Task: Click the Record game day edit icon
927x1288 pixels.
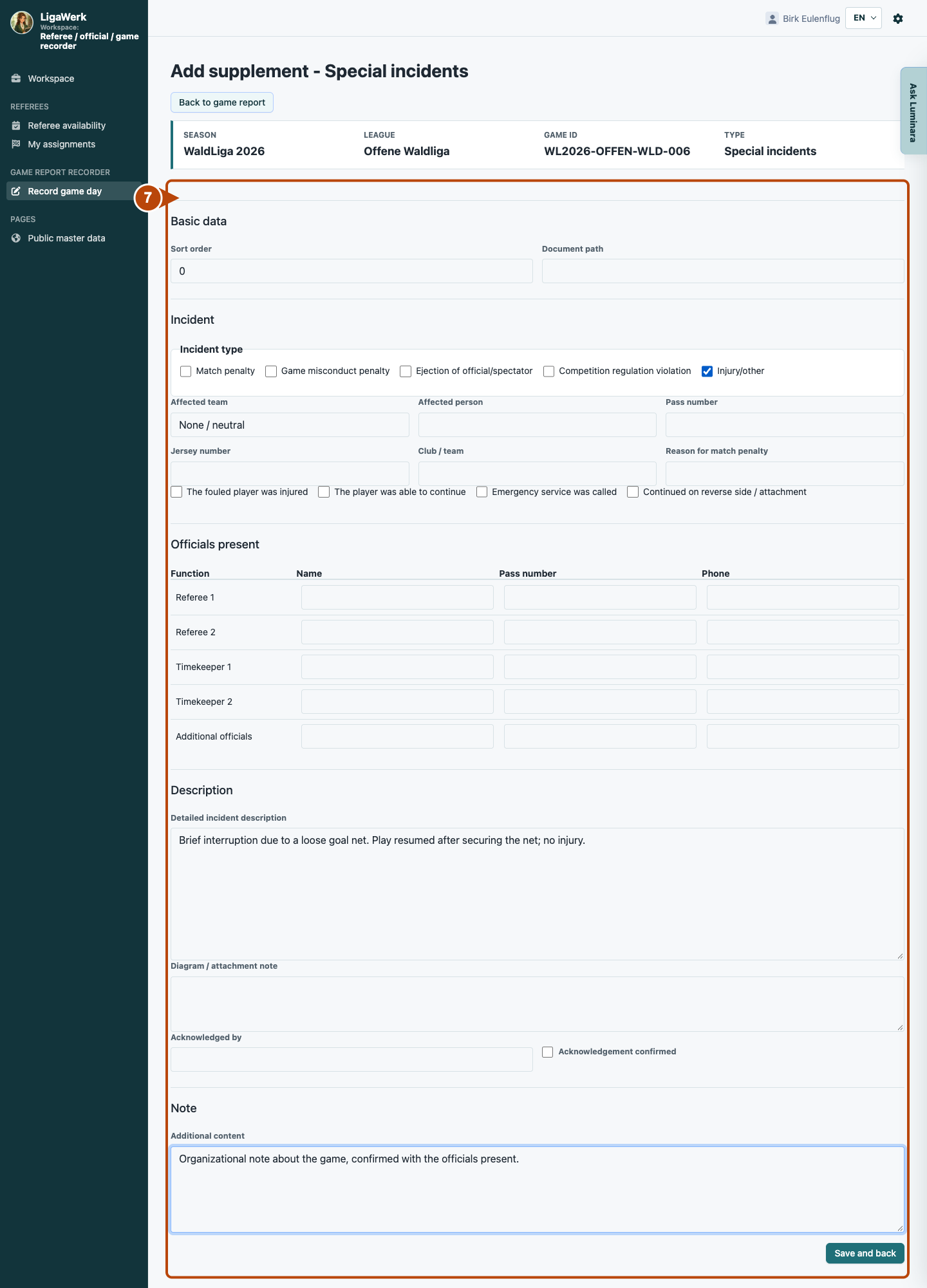Action: [x=16, y=191]
